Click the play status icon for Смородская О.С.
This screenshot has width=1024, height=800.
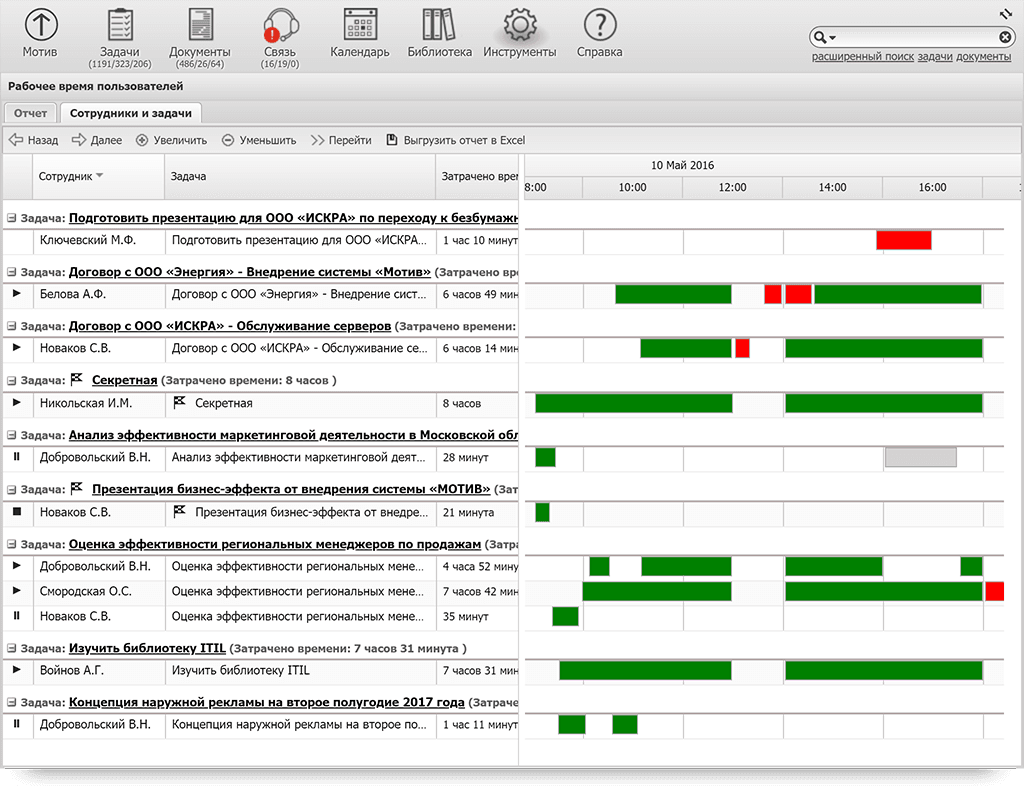[x=17, y=591]
